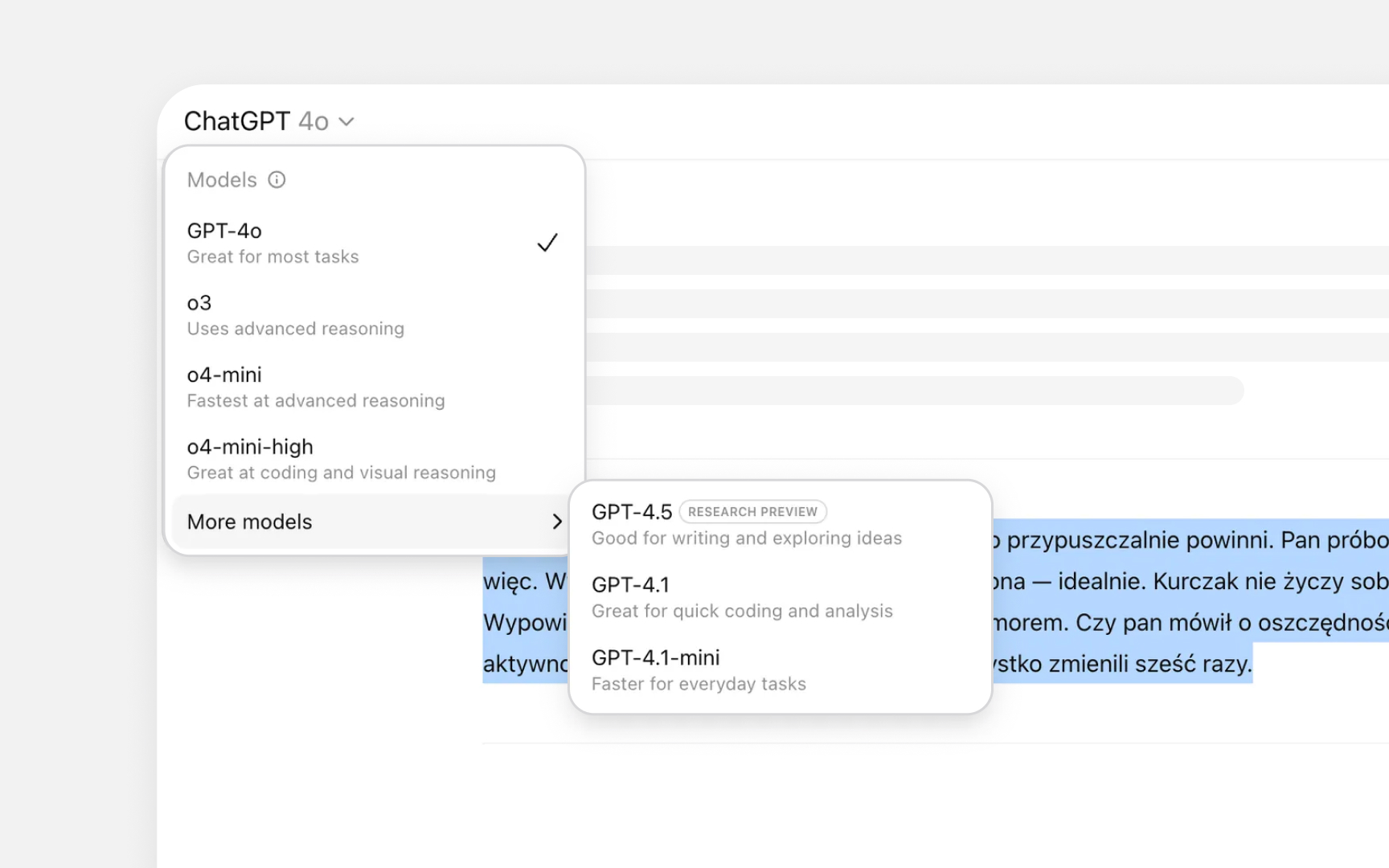1389x868 pixels.
Task: Click highlighted text 'Czy pan mówił o'
Action: tap(1164, 623)
